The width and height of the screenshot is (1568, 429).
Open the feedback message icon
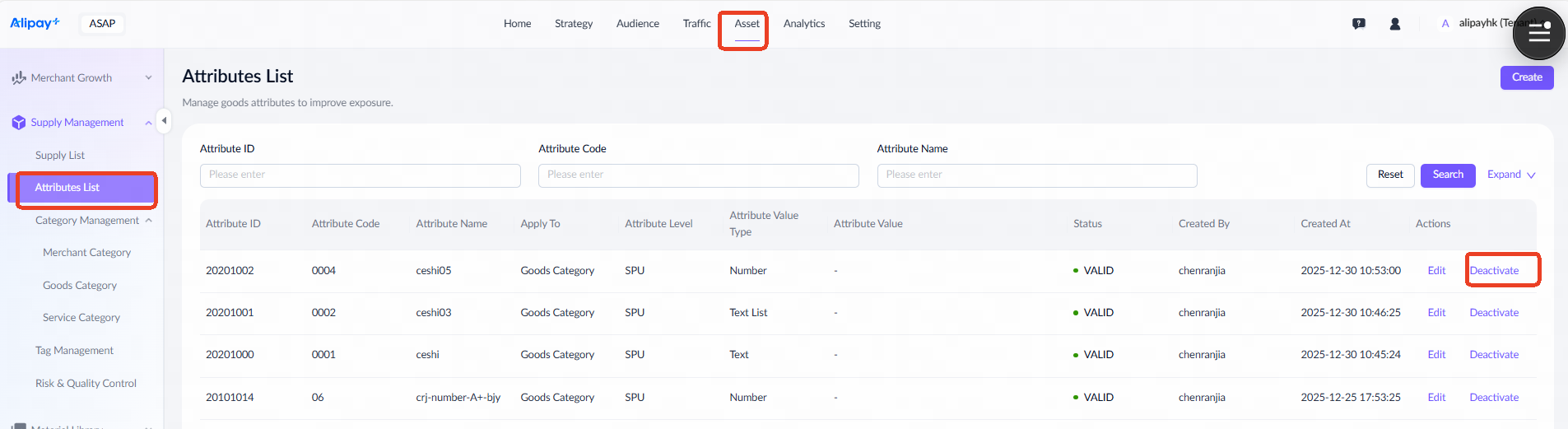coord(1359,24)
